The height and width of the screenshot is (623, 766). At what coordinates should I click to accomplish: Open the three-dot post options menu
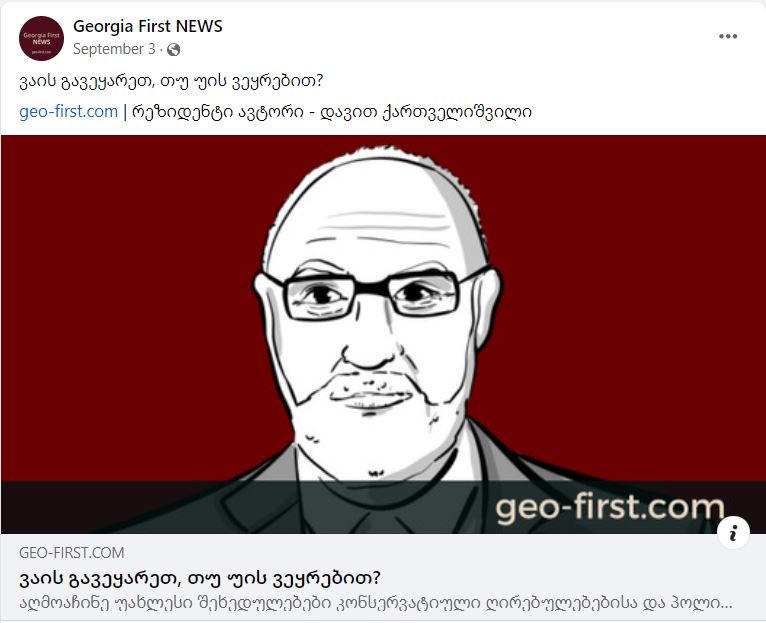(728, 36)
